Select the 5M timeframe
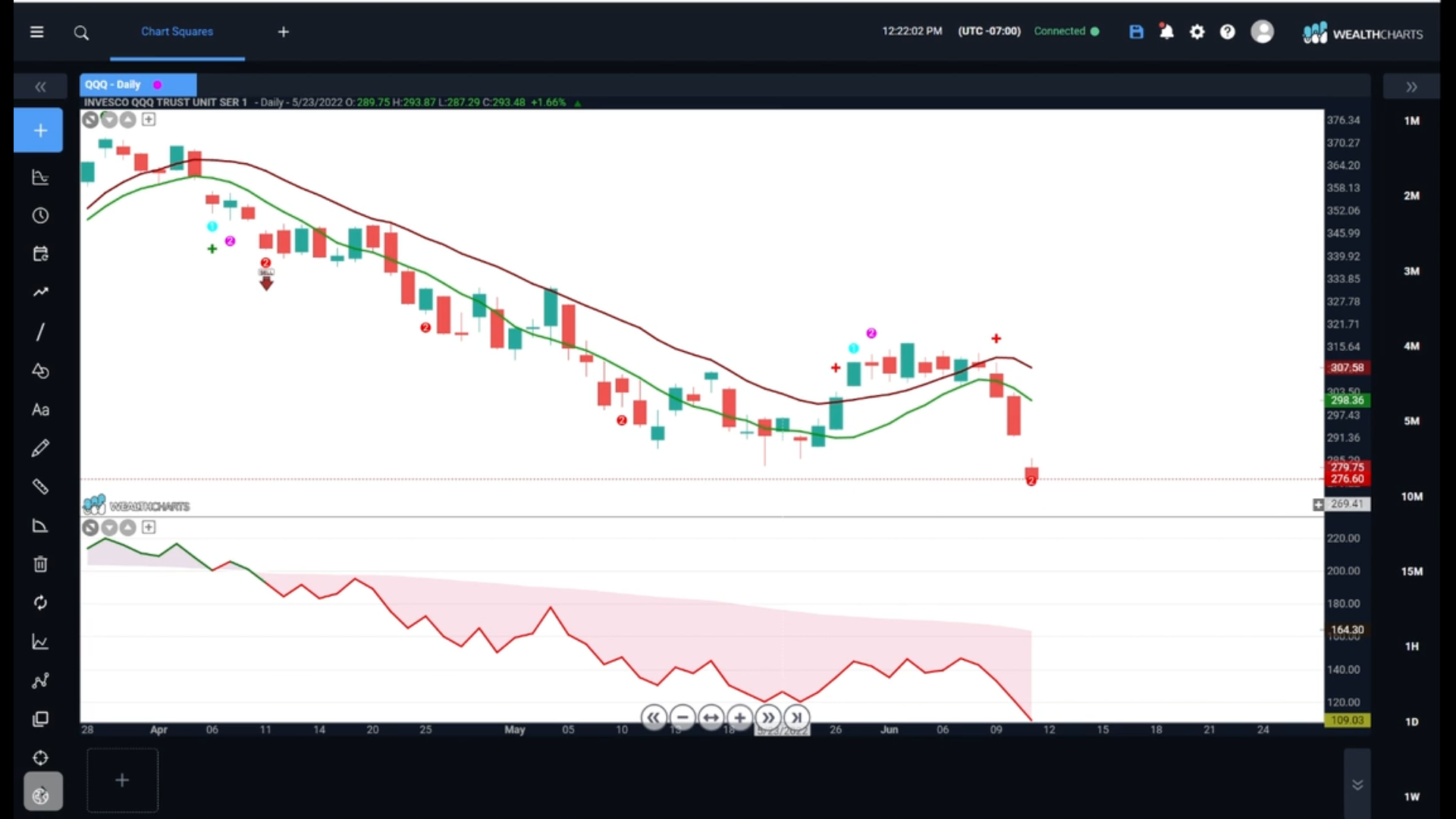 (x=1411, y=421)
